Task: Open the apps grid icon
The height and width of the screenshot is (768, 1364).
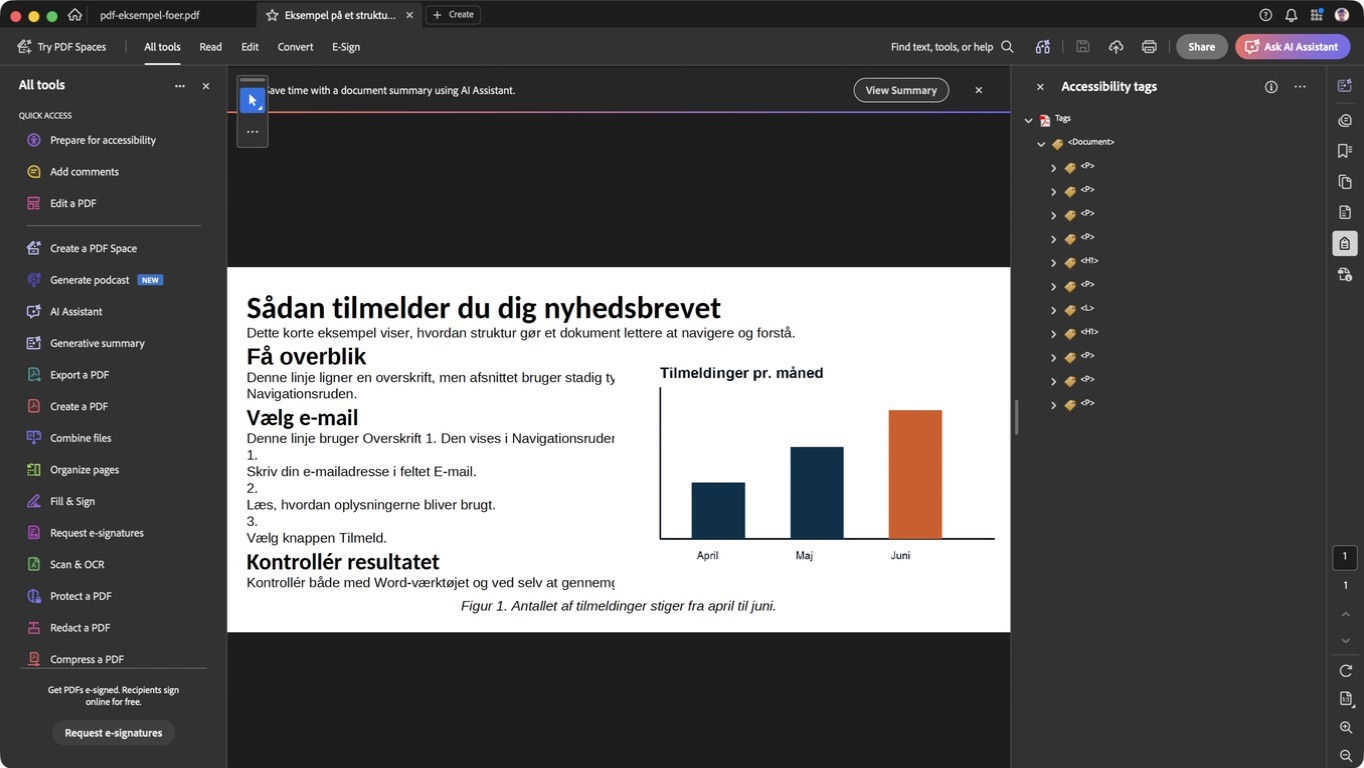Action: [x=1317, y=15]
